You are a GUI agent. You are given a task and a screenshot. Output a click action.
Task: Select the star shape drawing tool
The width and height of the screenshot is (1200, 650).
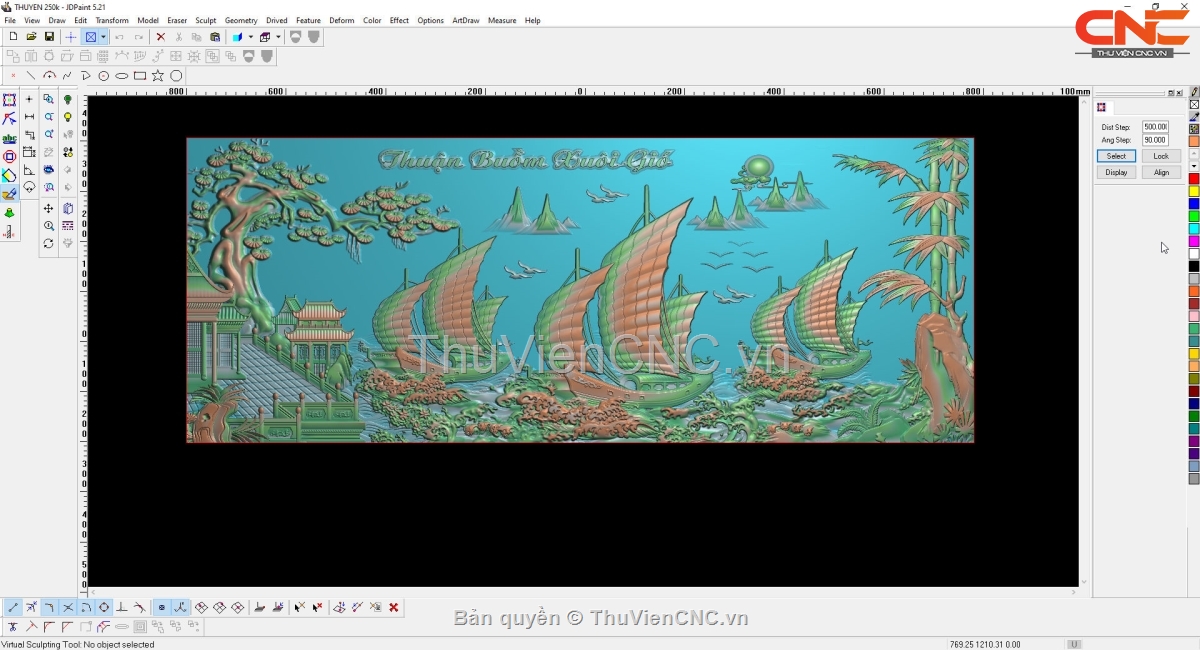point(158,76)
